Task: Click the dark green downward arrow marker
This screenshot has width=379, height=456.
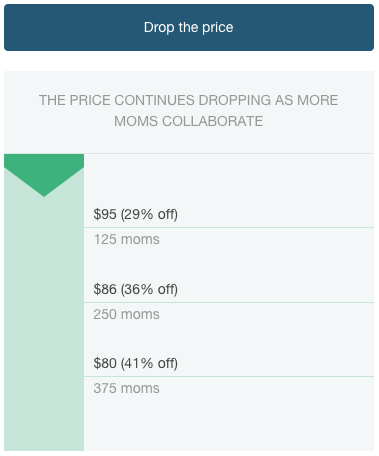Action: tap(44, 175)
